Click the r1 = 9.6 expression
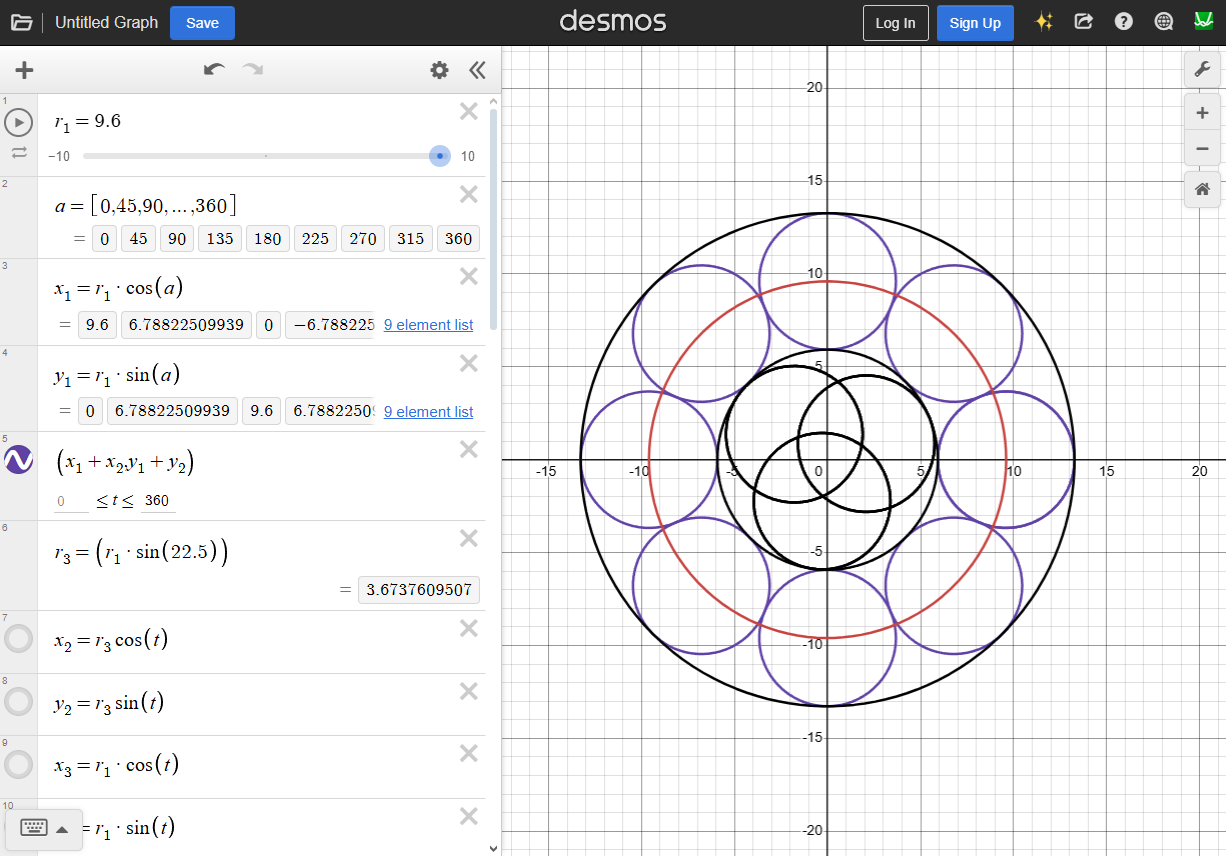 [88, 122]
